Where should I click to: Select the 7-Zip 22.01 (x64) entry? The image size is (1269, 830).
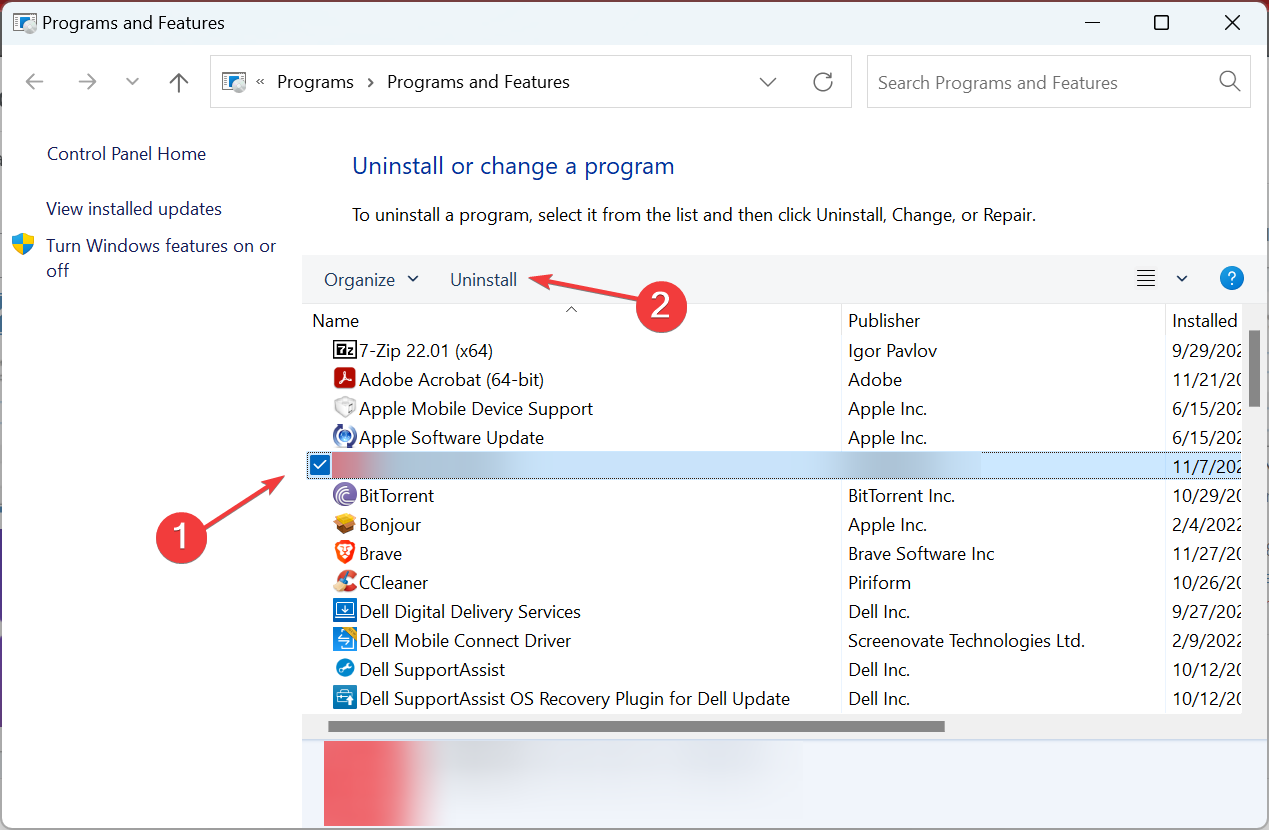[426, 350]
